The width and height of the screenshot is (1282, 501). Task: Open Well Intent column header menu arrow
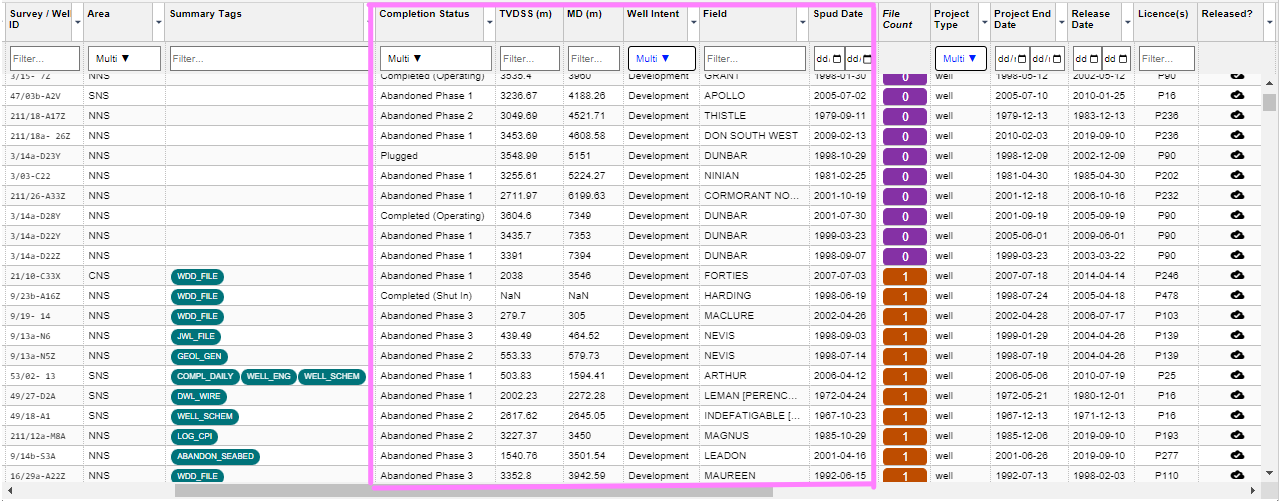[692, 21]
